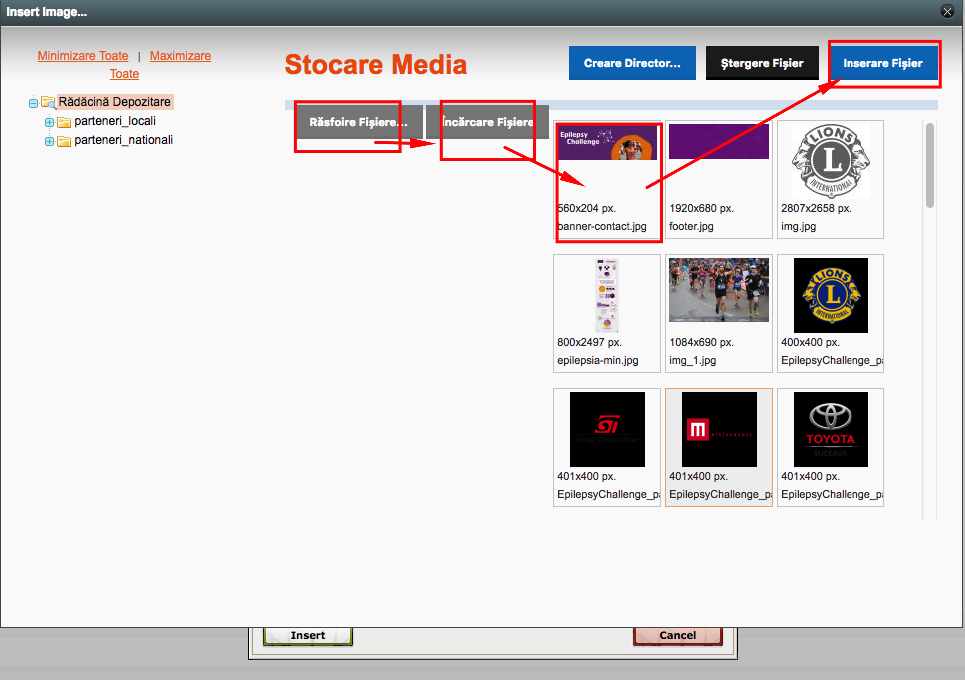The width and height of the screenshot is (965, 680).
Task: Select the Grup Transiluc logo thumbnail
Action: (x=607, y=430)
